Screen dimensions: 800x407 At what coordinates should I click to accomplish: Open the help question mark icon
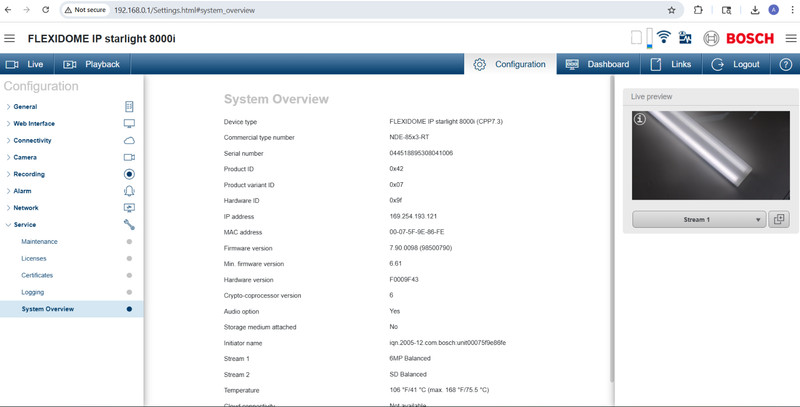(x=786, y=64)
